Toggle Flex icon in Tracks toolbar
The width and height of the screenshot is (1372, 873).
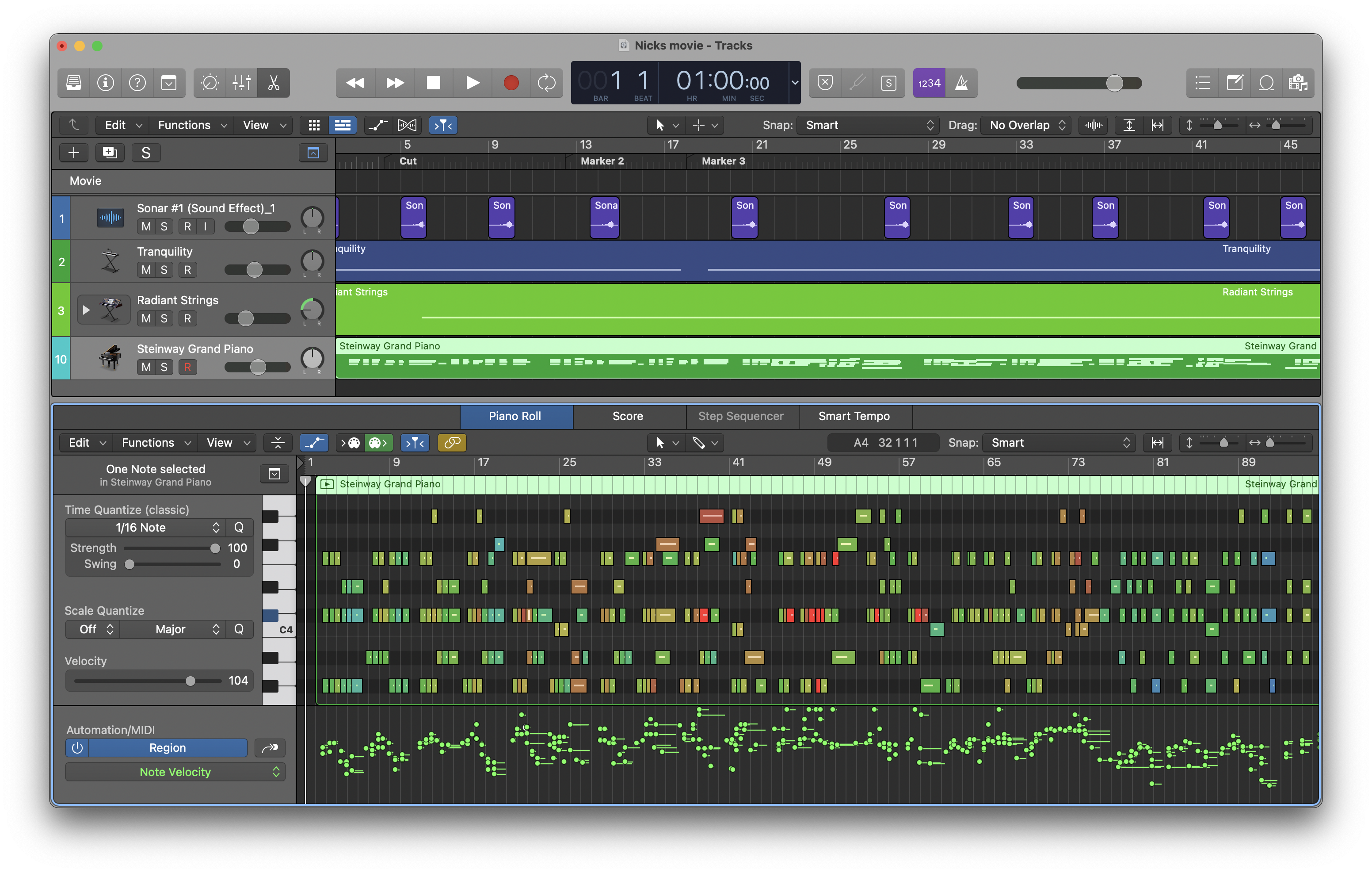pyautogui.click(x=407, y=126)
